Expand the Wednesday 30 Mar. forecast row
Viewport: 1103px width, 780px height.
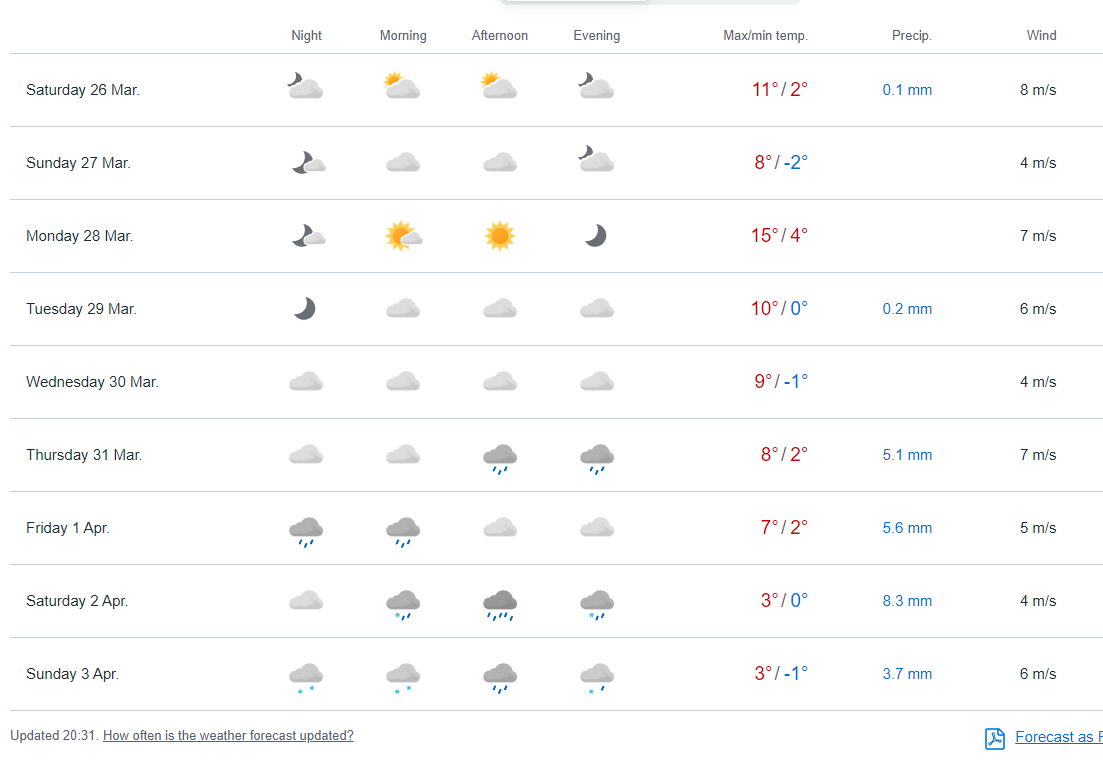click(92, 382)
